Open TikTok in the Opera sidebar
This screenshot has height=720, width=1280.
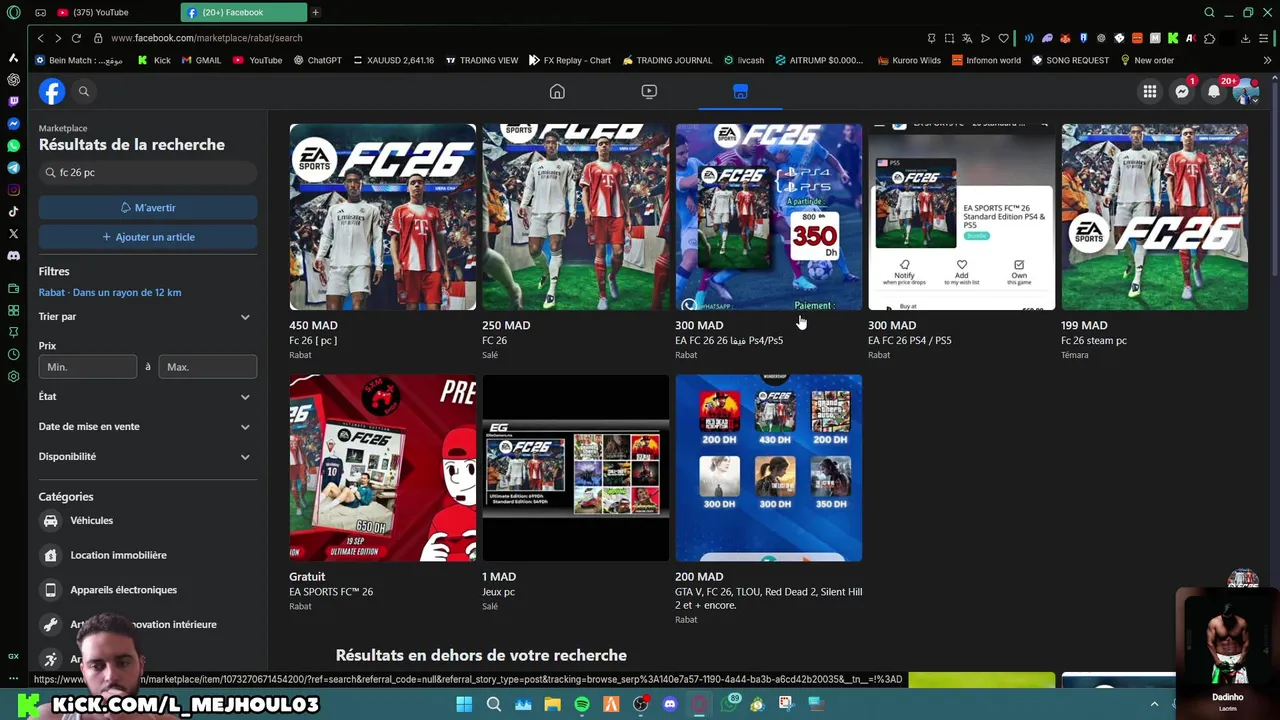[x=13, y=211]
